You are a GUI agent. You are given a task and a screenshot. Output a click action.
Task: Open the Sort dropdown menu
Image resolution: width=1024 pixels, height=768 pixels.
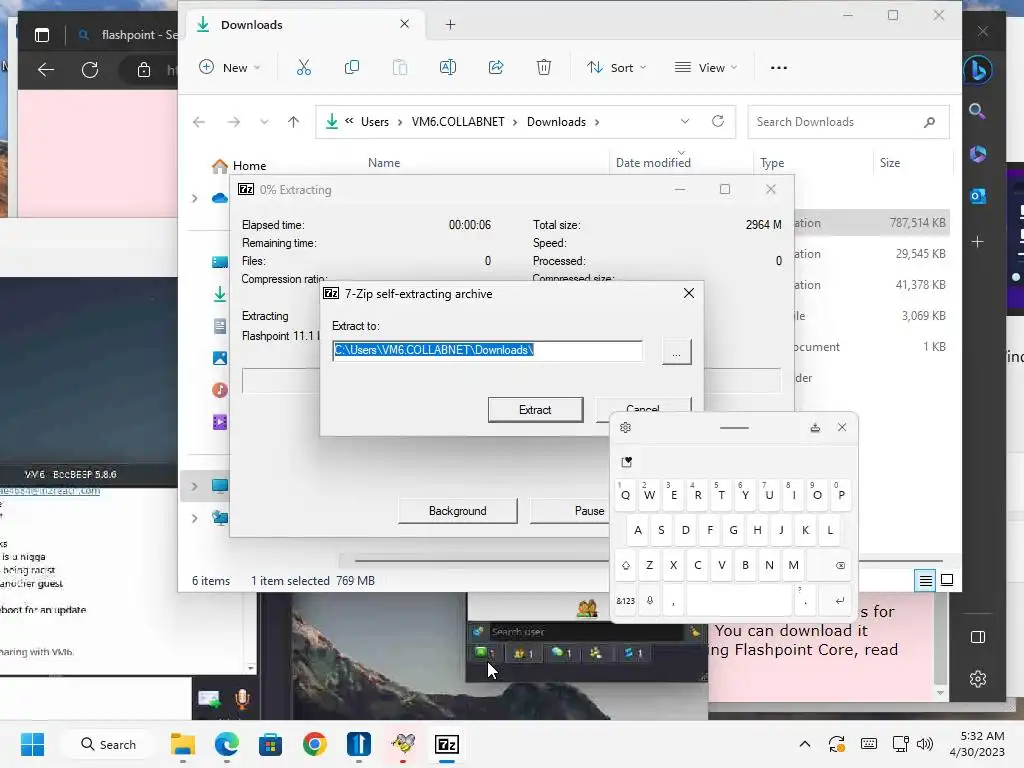click(616, 67)
